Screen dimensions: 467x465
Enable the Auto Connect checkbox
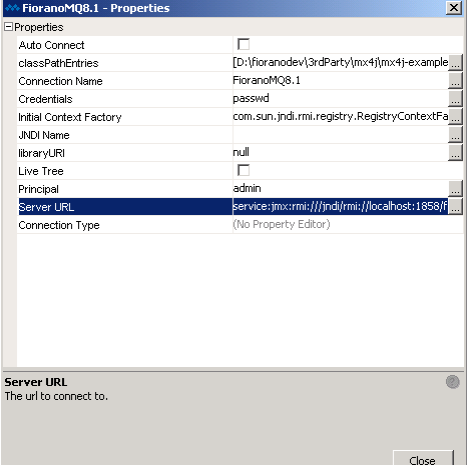[x=243, y=44]
